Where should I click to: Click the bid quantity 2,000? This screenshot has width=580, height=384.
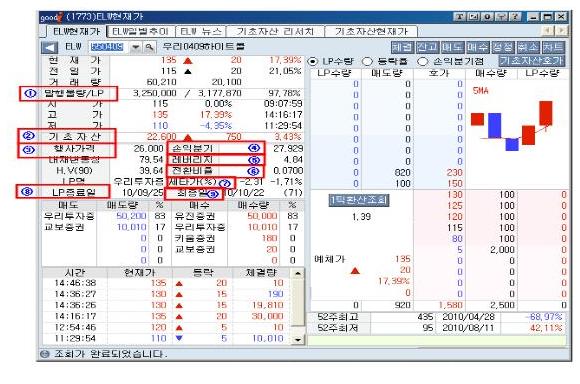502,250
